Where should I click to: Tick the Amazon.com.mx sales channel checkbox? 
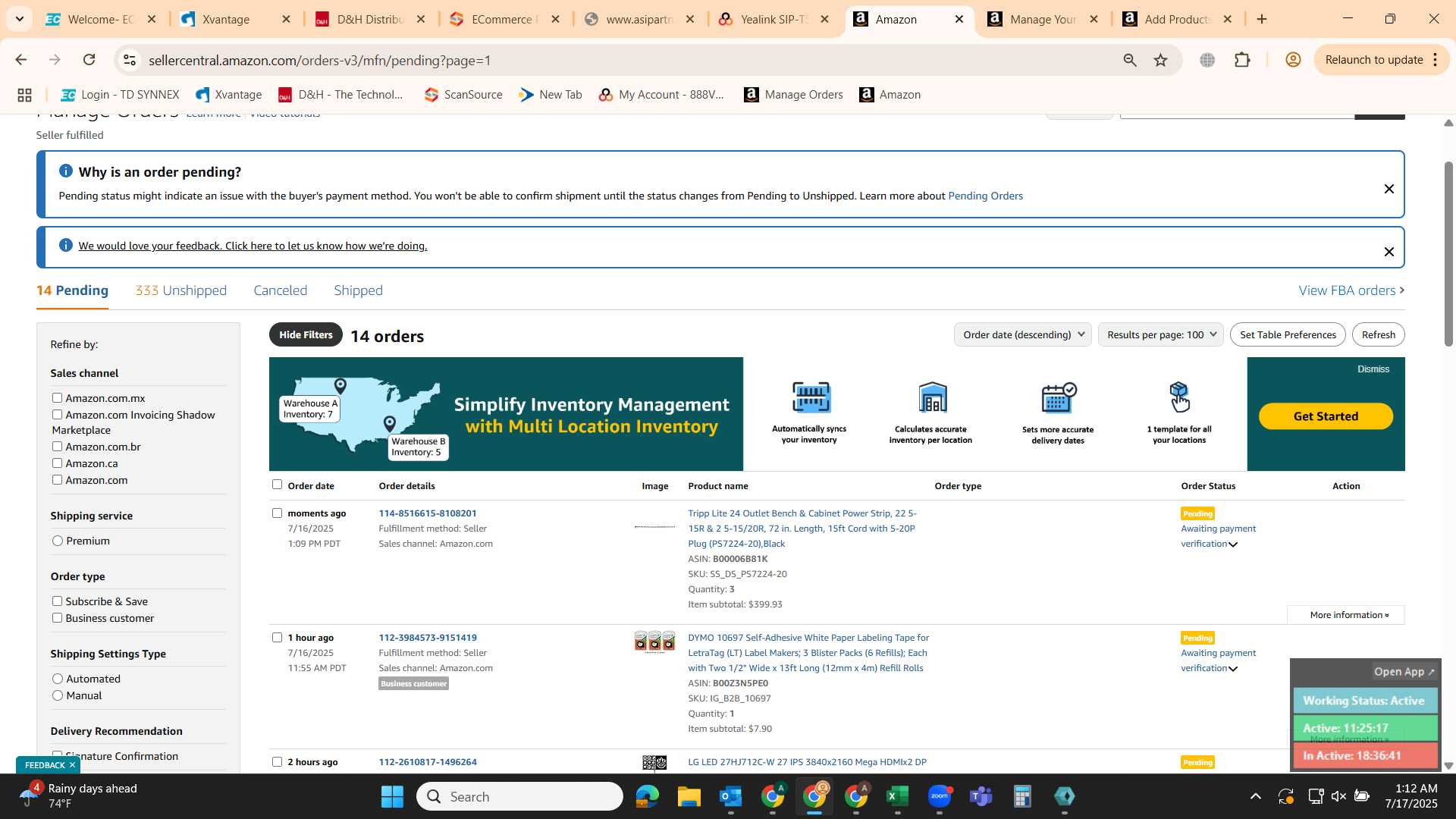[x=57, y=397]
